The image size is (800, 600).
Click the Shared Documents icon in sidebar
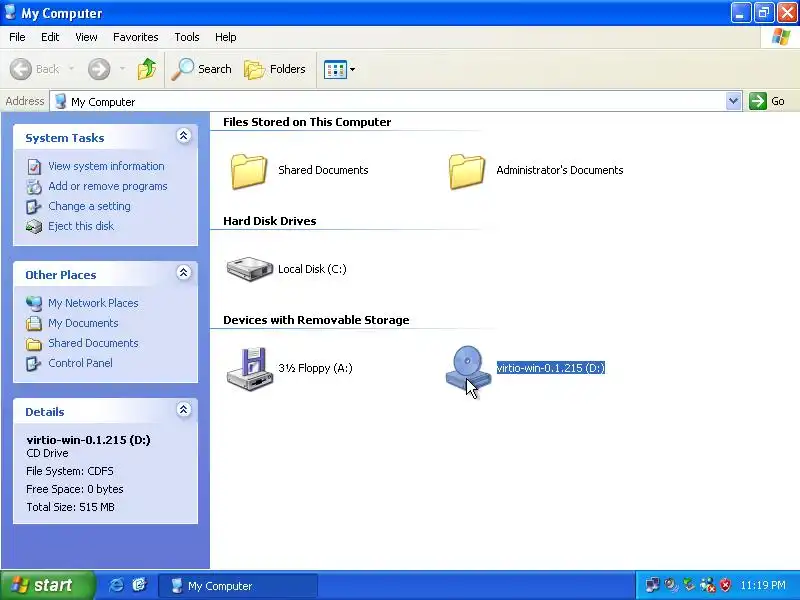tap(34, 343)
